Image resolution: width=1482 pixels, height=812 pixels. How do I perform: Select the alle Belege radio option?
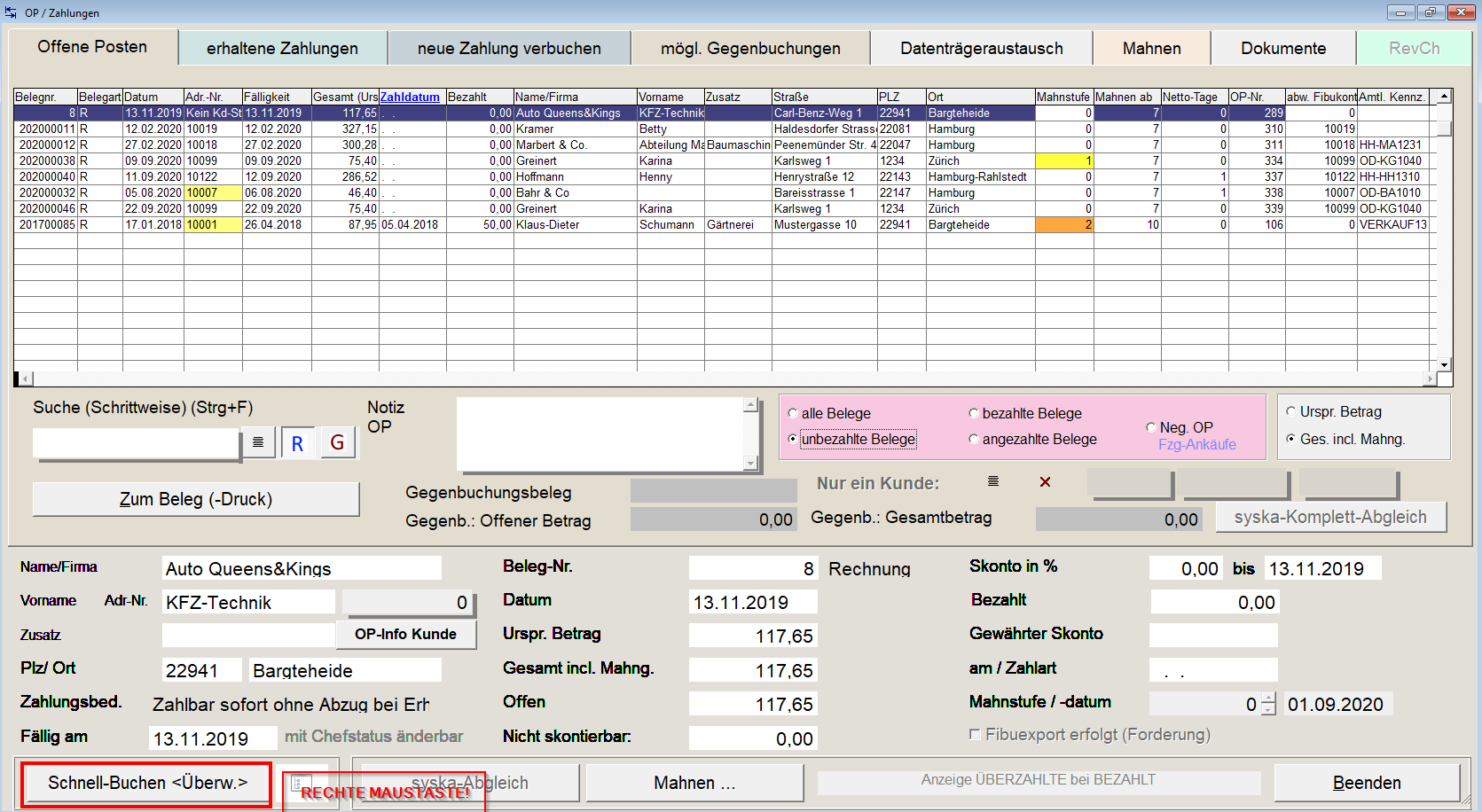tap(793, 413)
